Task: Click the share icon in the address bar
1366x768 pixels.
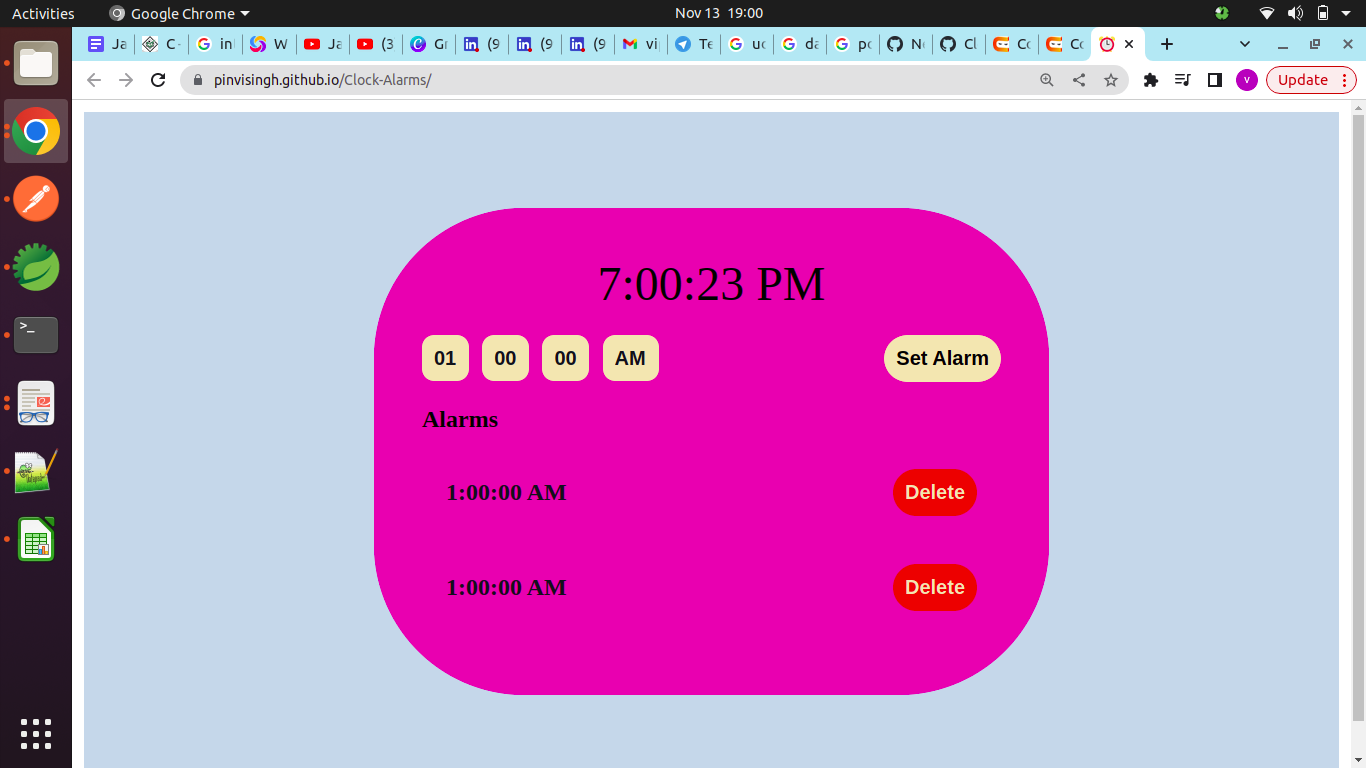Action: pos(1079,80)
